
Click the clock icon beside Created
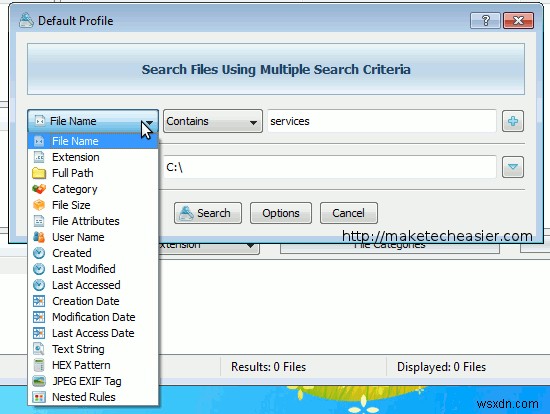[39, 253]
